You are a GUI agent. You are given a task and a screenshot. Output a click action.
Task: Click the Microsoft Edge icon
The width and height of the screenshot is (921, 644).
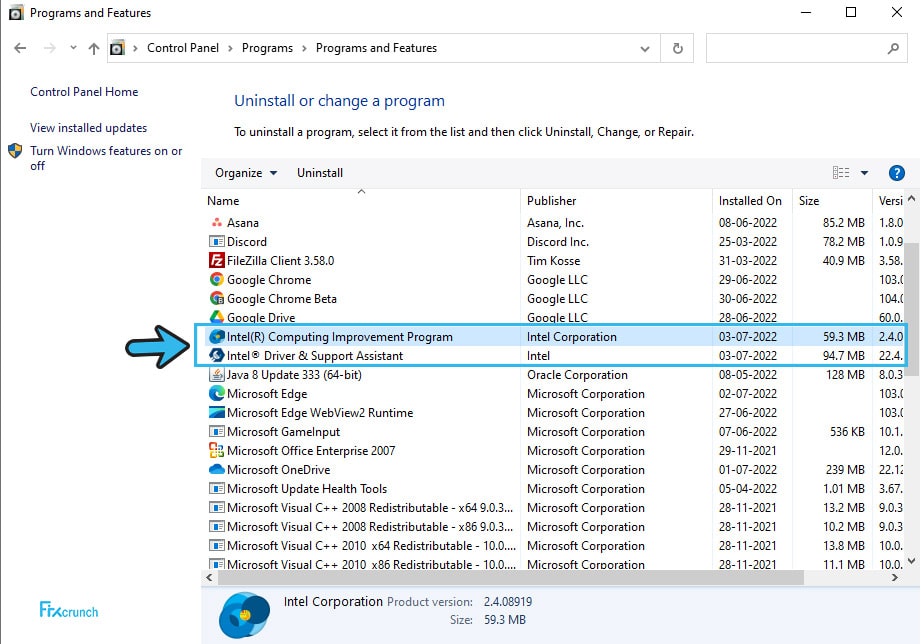pos(217,393)
